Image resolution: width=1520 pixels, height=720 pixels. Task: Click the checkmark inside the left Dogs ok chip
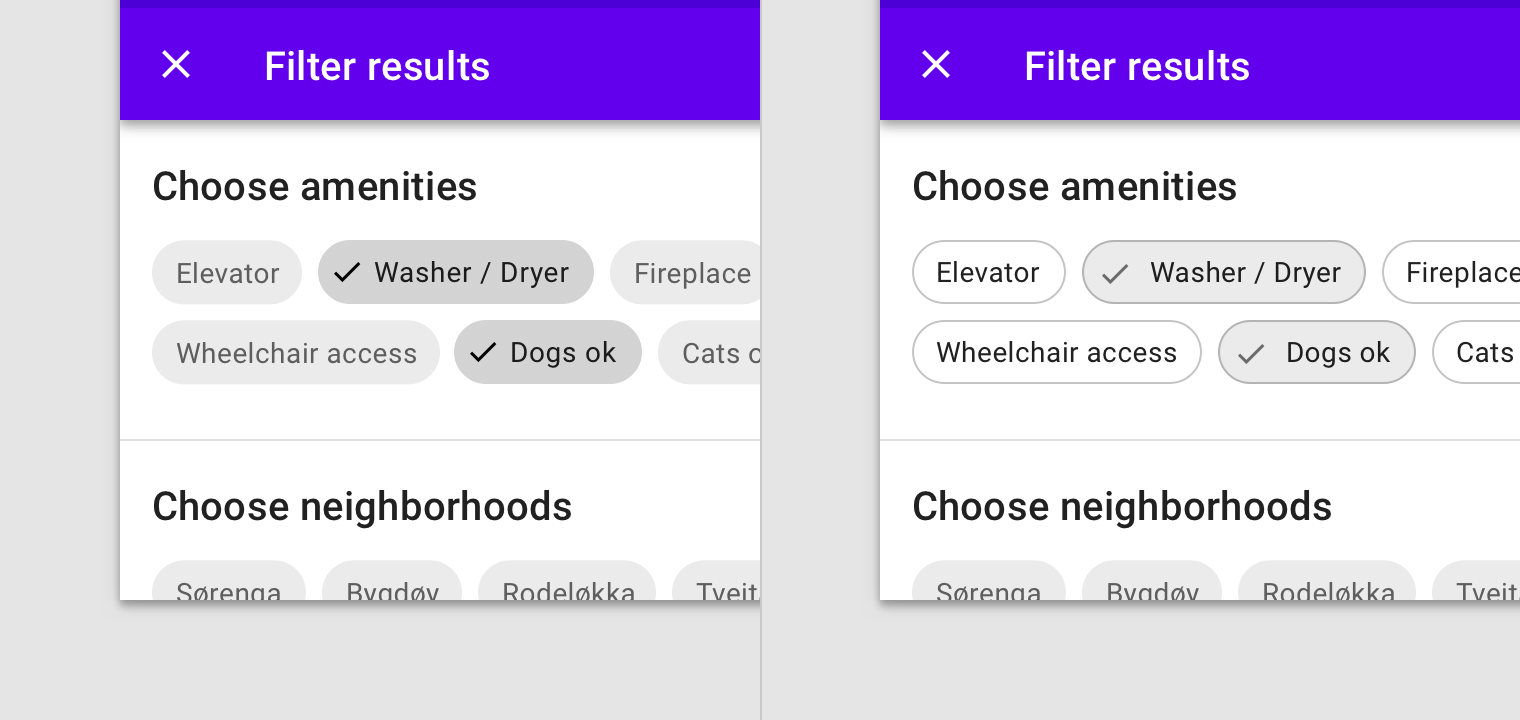pos(483,352)
